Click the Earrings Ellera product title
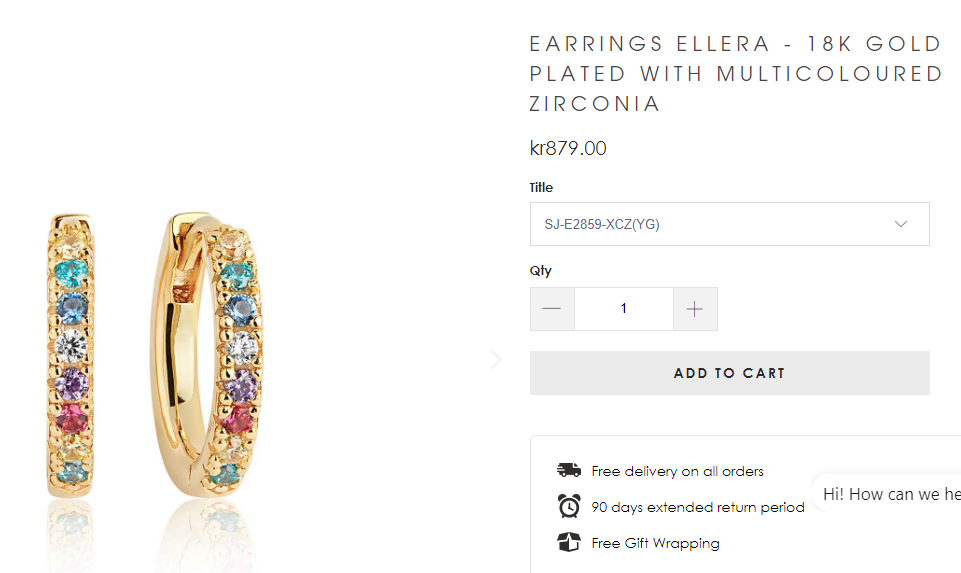The height and width of the screenshot is (573, 961). tap(736, 74)
